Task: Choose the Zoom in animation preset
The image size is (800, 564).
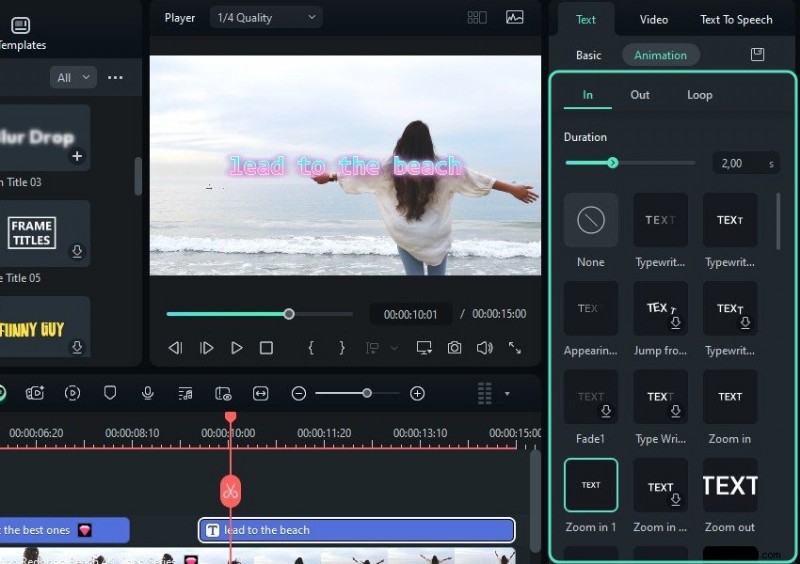Action: coord(730,397)
